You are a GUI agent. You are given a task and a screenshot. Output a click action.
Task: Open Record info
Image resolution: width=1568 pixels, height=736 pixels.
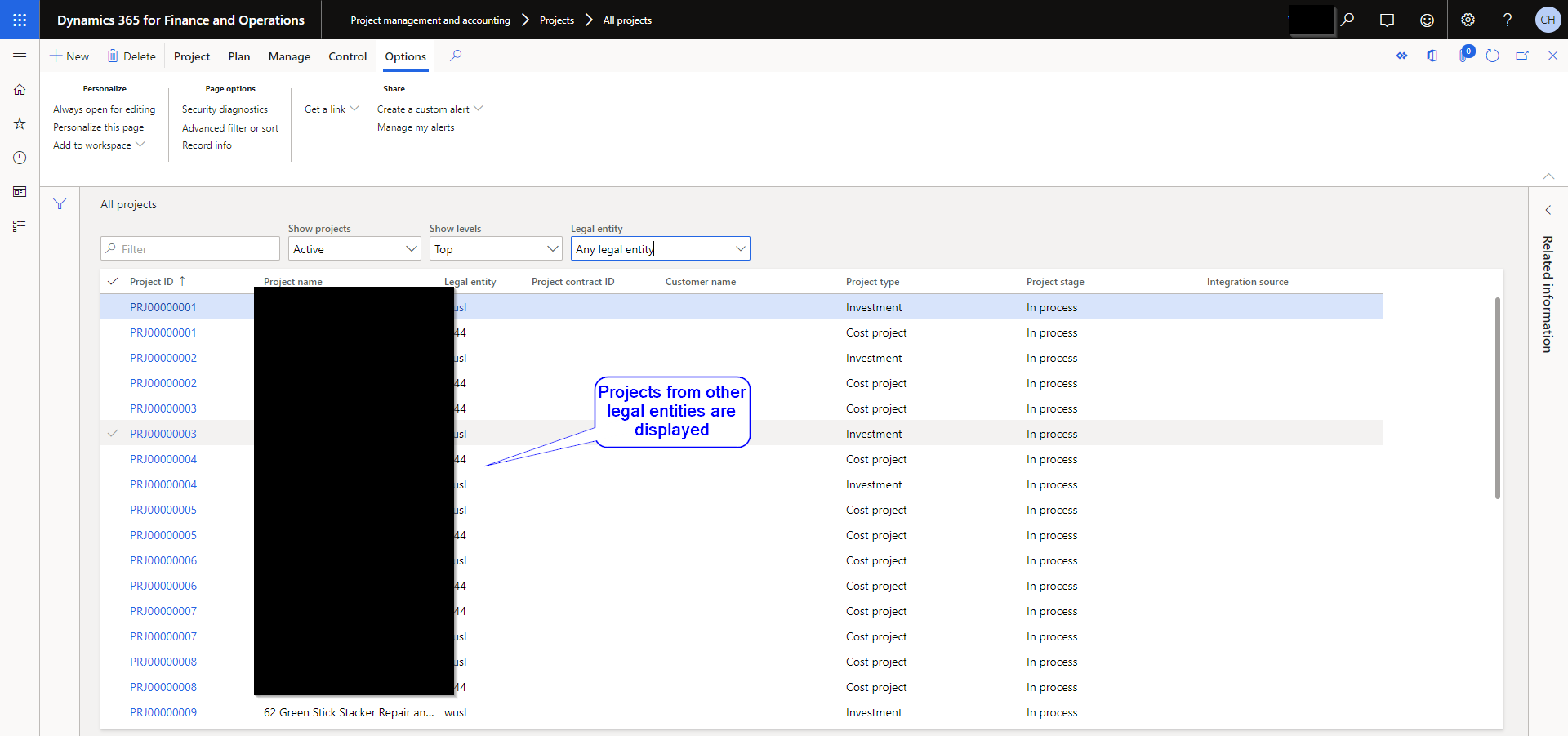pos(207,145)
